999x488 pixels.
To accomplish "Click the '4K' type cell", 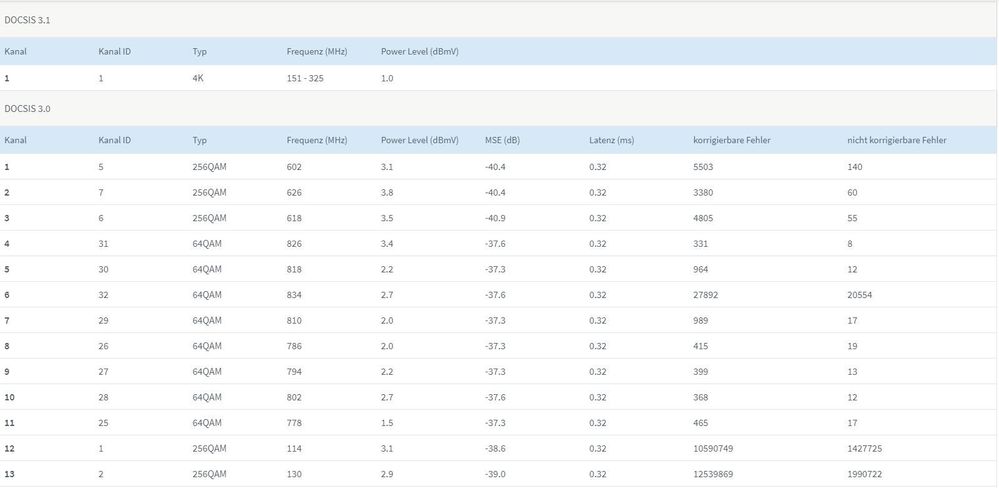I will (x=198, y=78).
